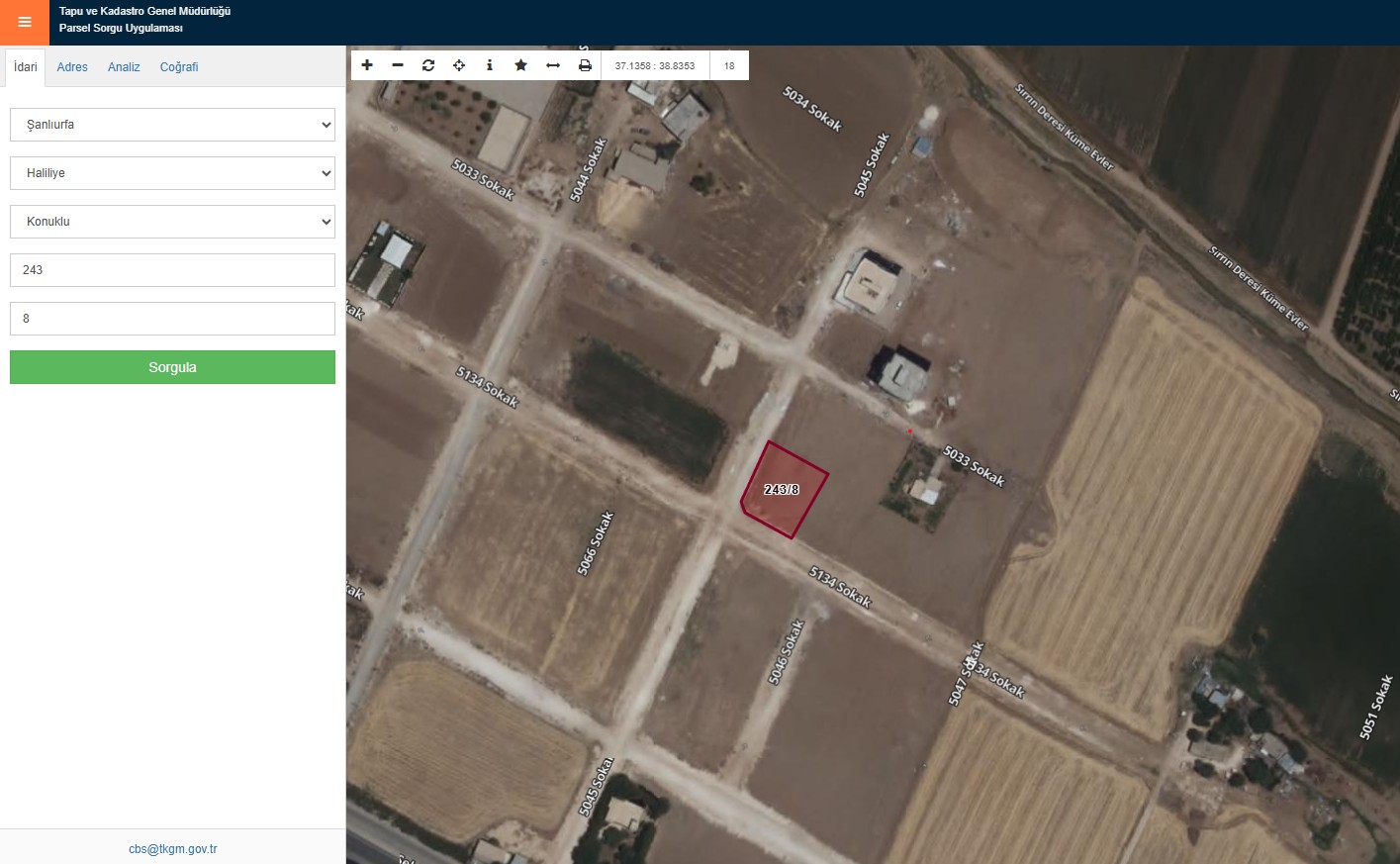1400x864 pixels.
Task: Click the block number field containing 243
Action: (x=172, y=270)
